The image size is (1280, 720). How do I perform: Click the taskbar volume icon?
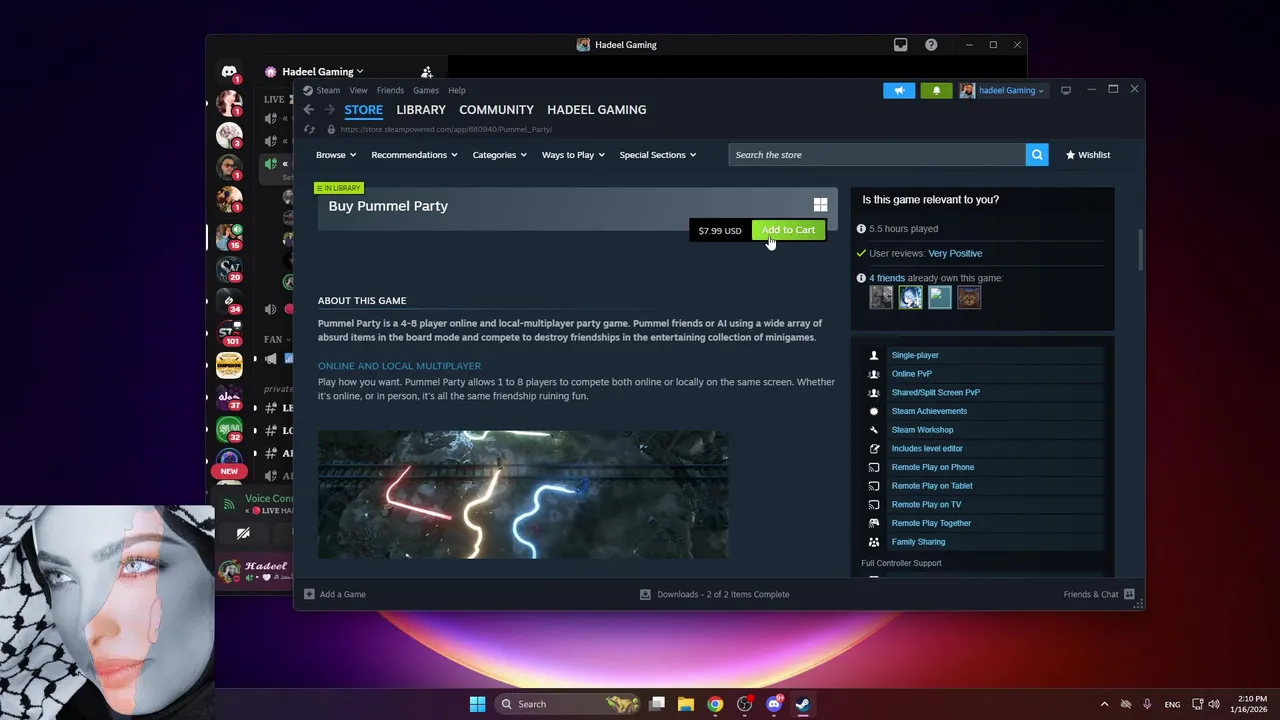coord(1214,704)
